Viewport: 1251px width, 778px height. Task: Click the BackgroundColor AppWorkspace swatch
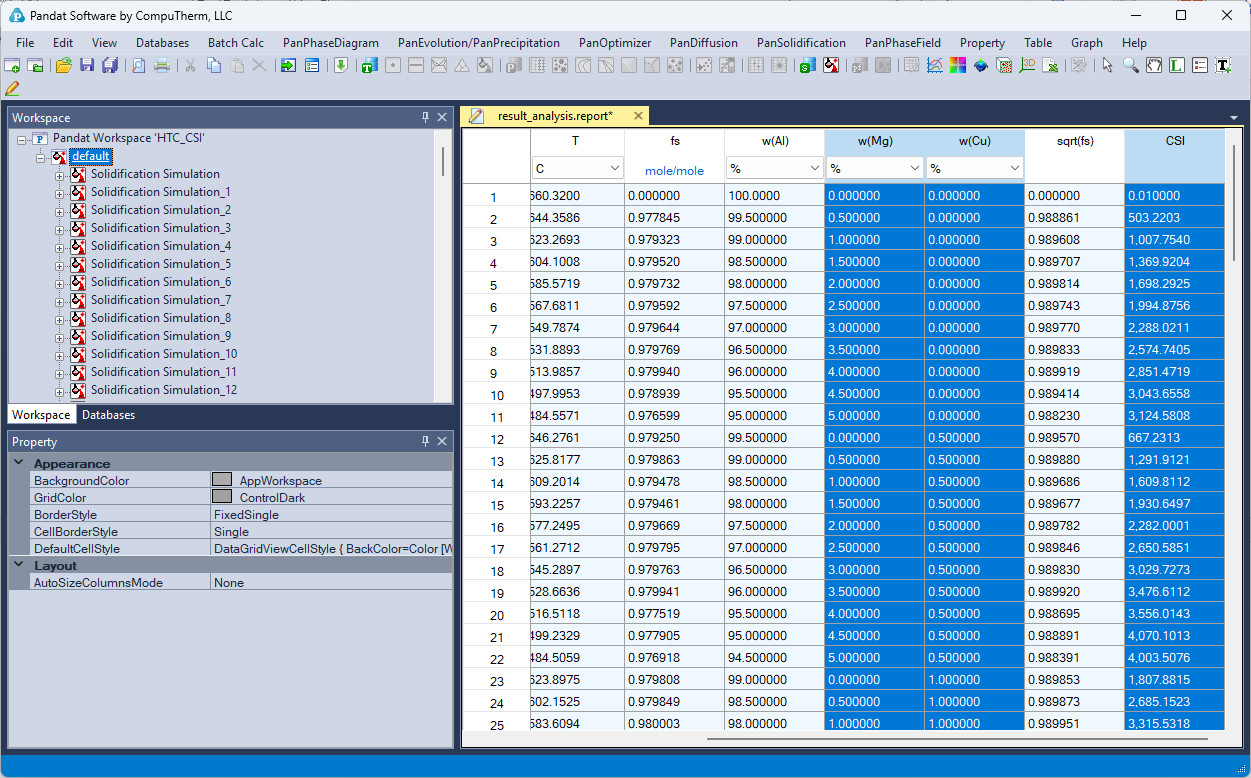click(x=222, y=481)
